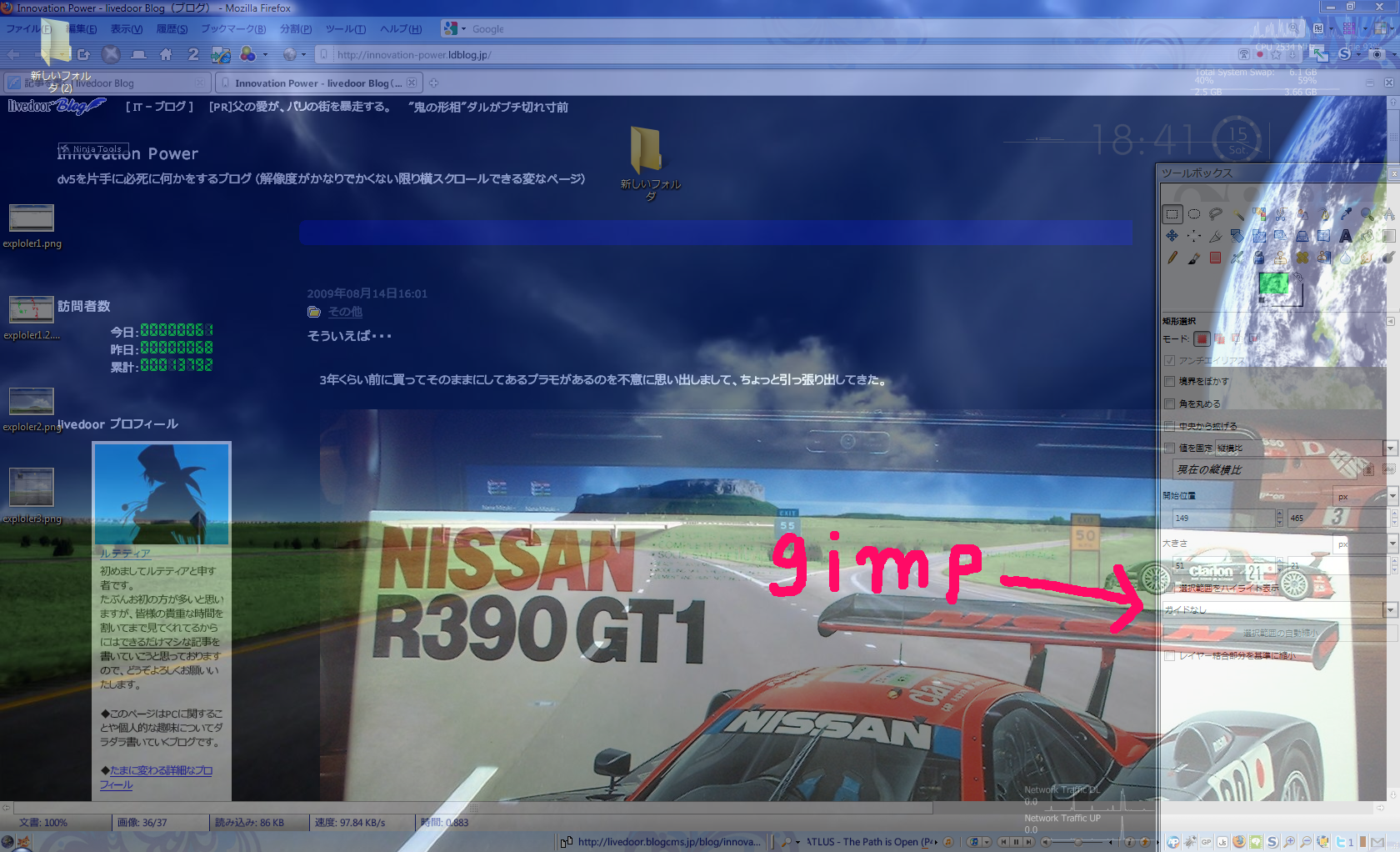This screenshot has height=852, width=1400.
Task: Select the Scissors Select tool
Action: point(1281,214)
